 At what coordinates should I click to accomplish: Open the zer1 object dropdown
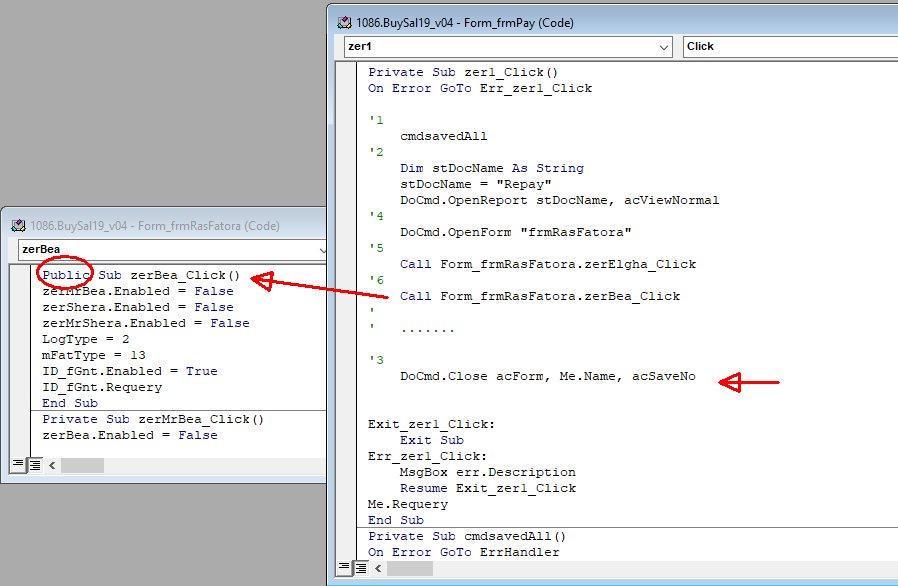click(664, 46)
